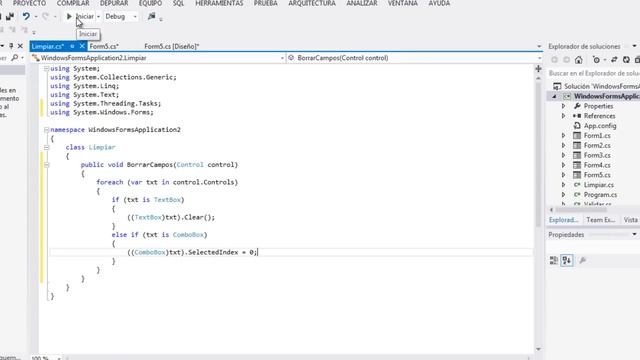Toggle Categorized view in Propiedades

553,260
